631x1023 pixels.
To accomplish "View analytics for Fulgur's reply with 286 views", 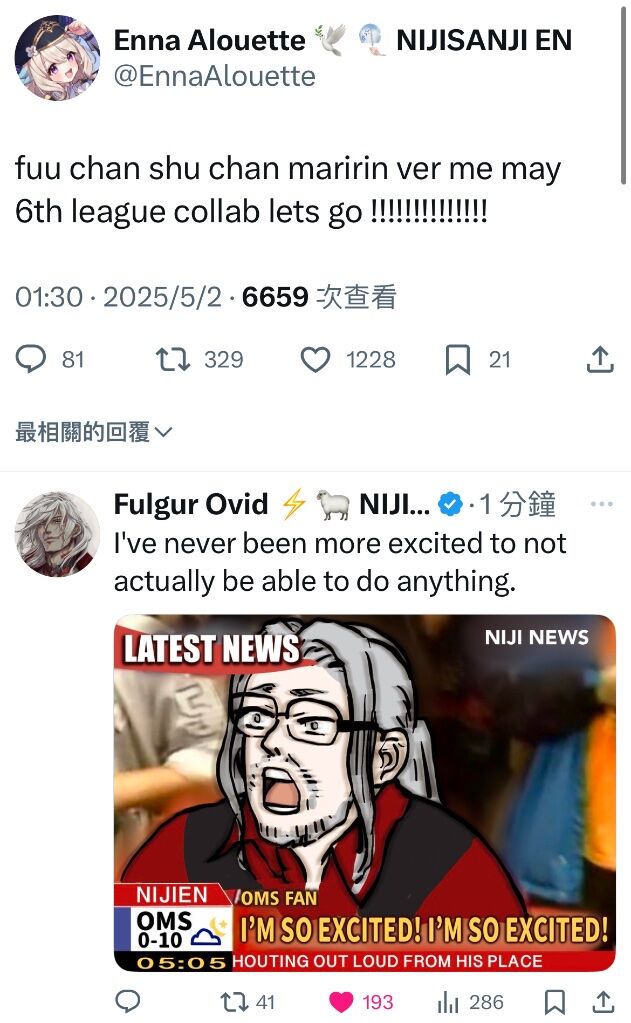I will point(448,1001).
